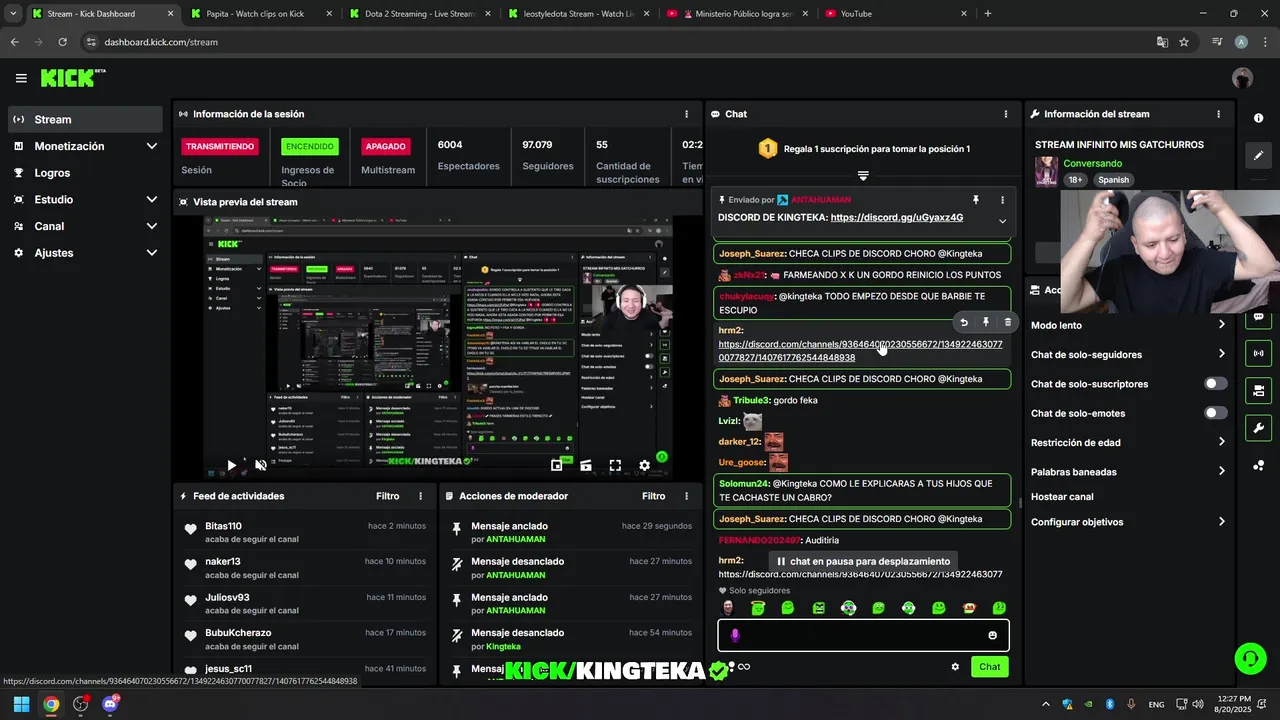
Task: Unpin the DISCORD DE KINGTEKA pinned message
Action: (976, 200)
